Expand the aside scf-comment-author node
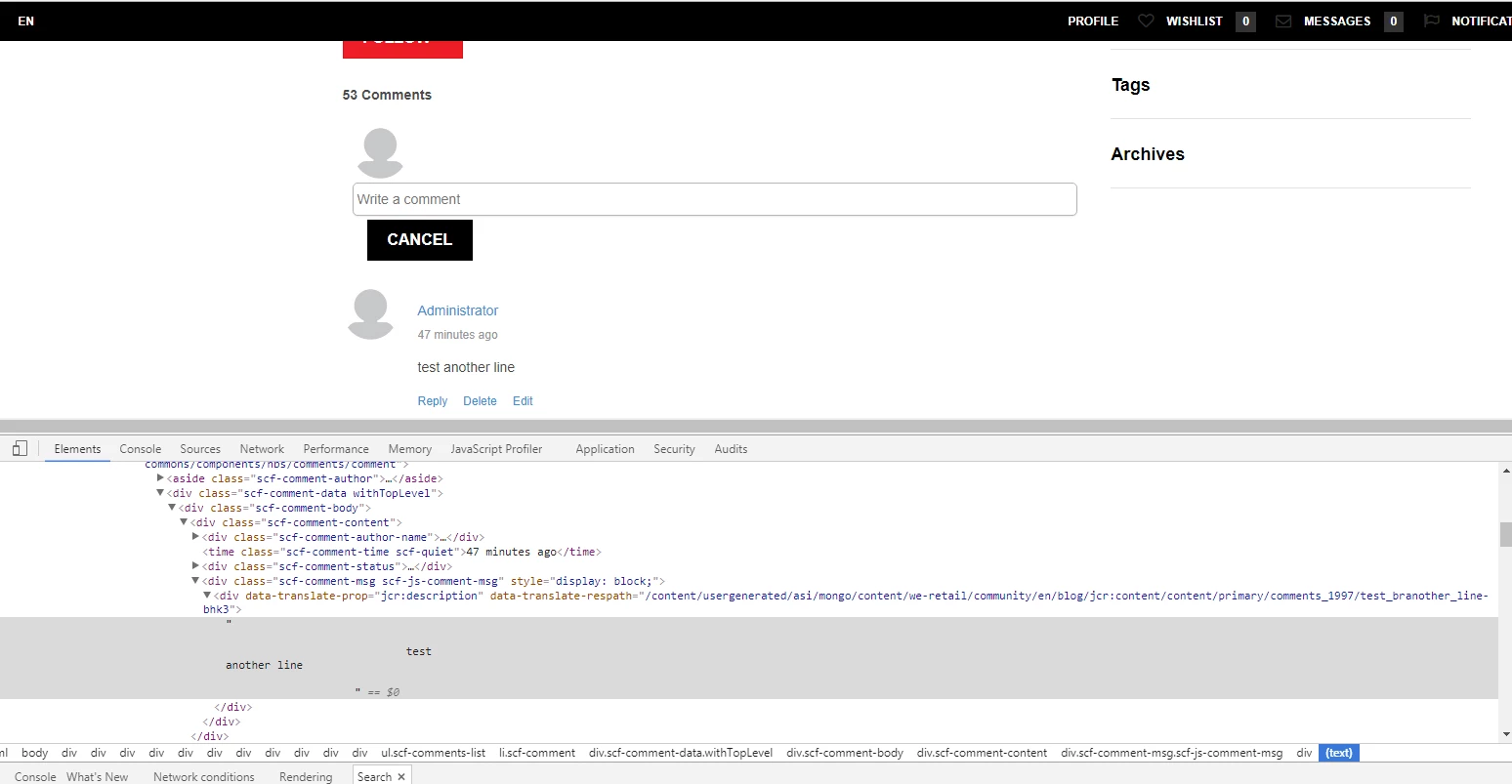The height and width of the screenshot is (784, 1512). tap(160, 478)
